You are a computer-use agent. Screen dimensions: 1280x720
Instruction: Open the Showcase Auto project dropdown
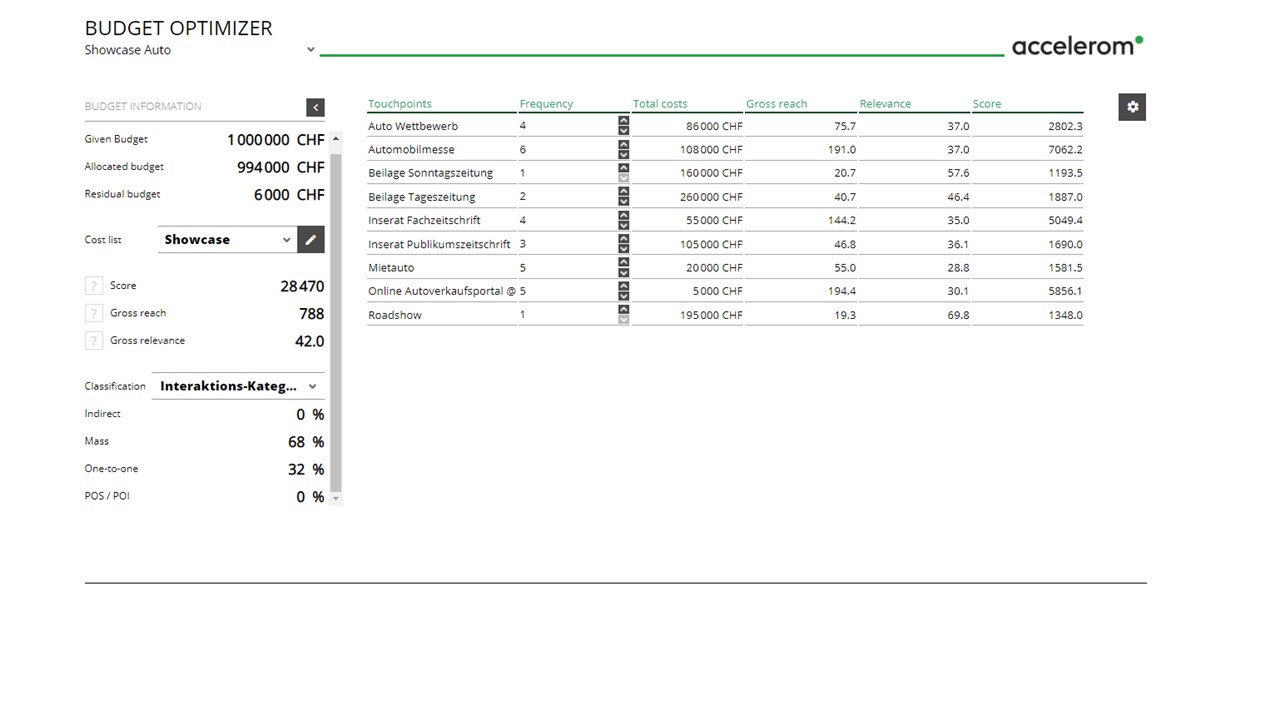[x=311, y=50]
